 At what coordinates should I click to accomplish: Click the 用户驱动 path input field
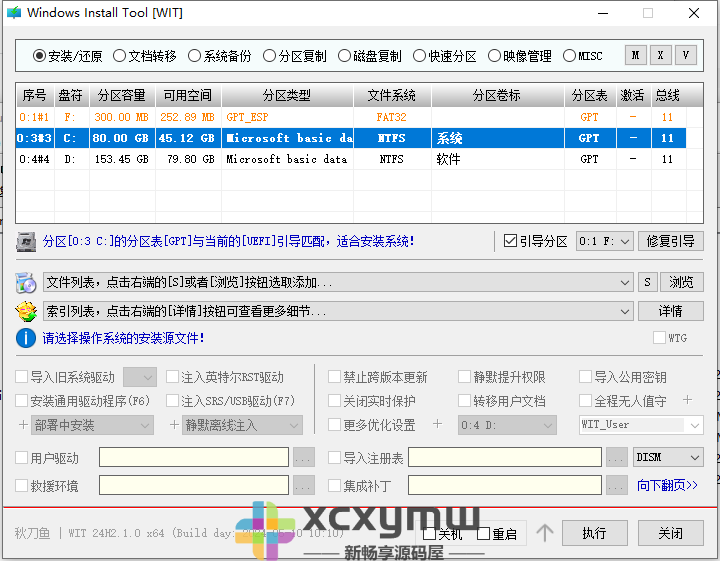(194, 457)
